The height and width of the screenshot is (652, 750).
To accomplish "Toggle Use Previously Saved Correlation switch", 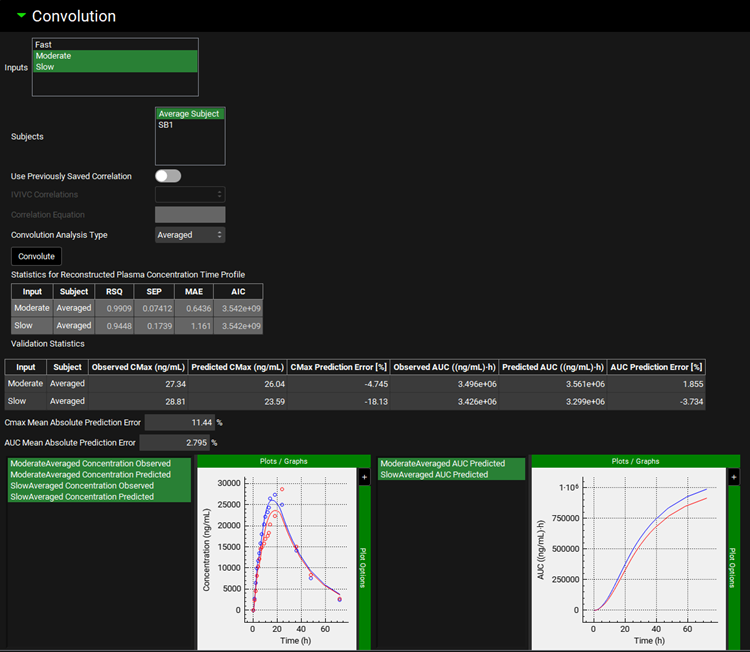I will coord(168,176).
